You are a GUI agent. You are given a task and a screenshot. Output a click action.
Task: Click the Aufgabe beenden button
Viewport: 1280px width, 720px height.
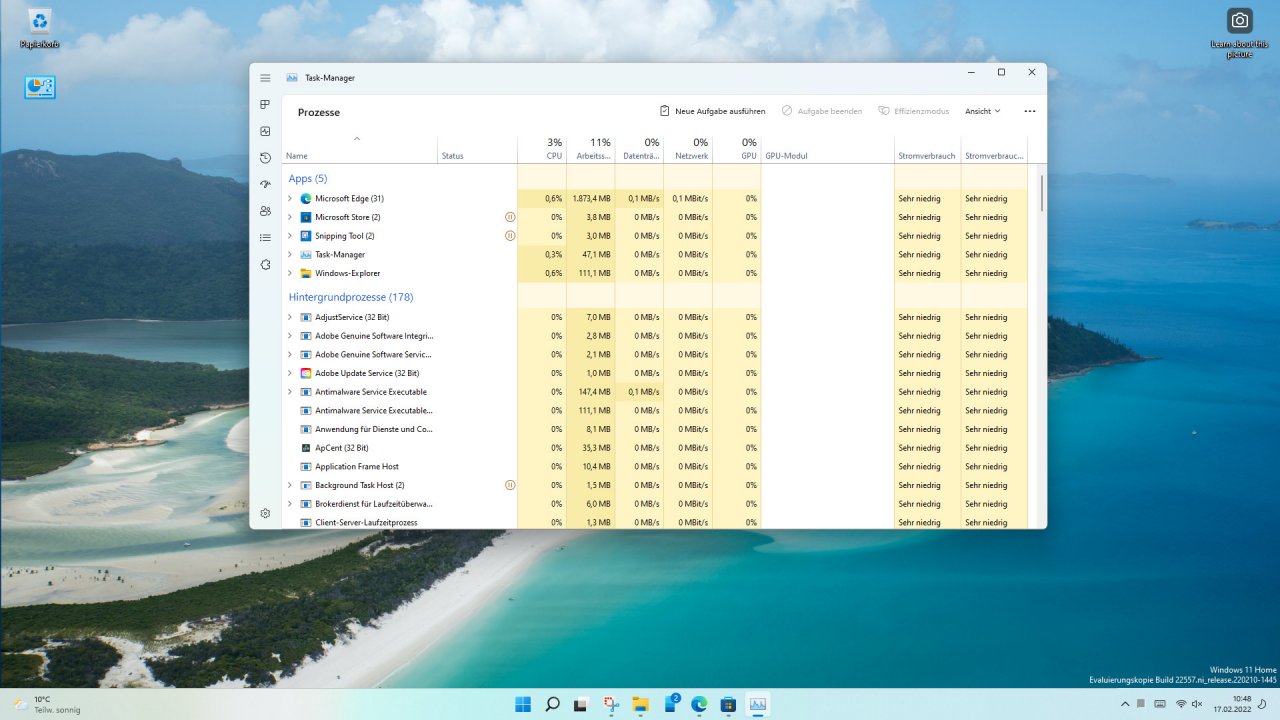822,111
